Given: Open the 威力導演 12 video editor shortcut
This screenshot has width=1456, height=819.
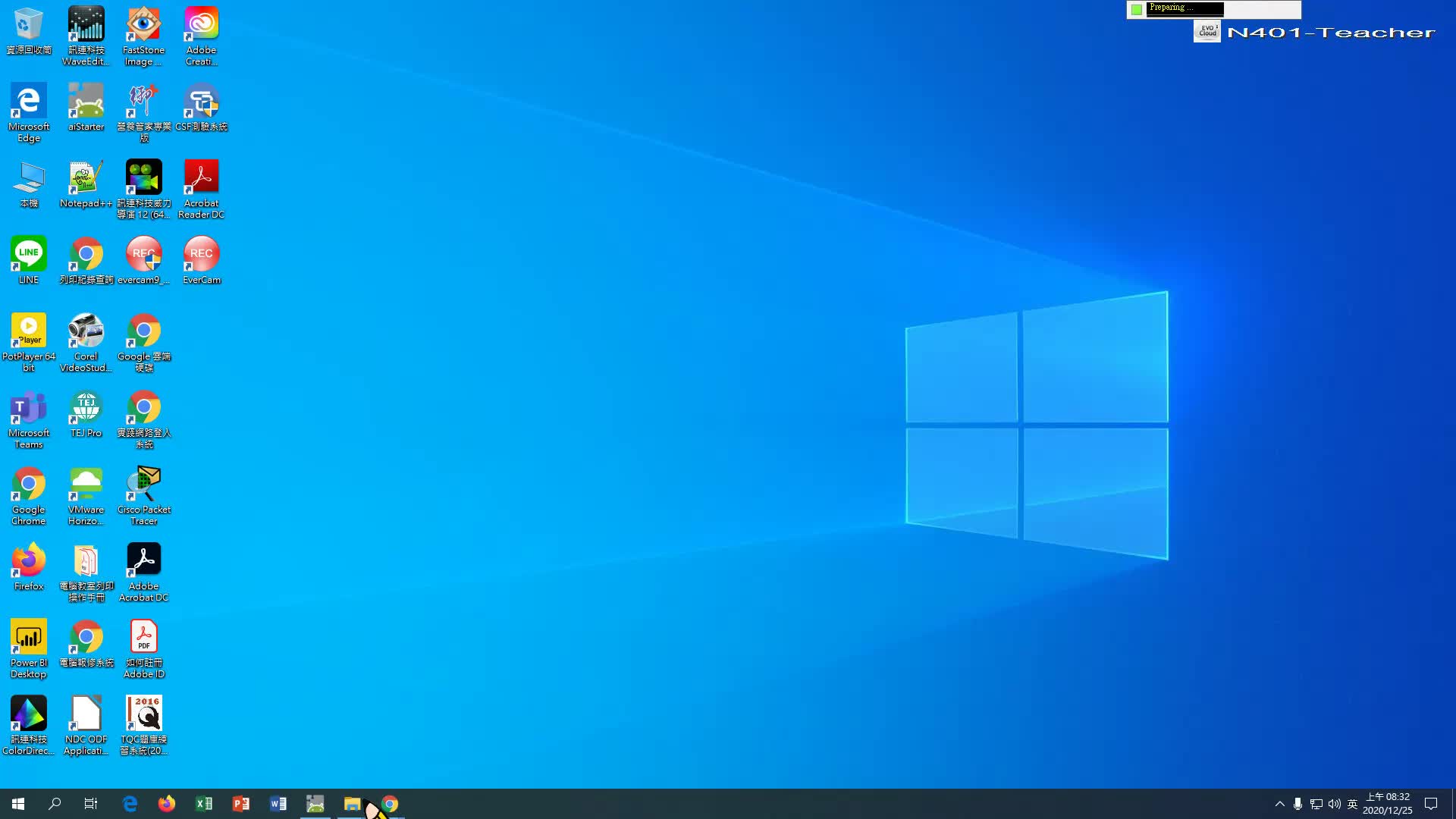Looking at the screenshot, I should 143,190.
